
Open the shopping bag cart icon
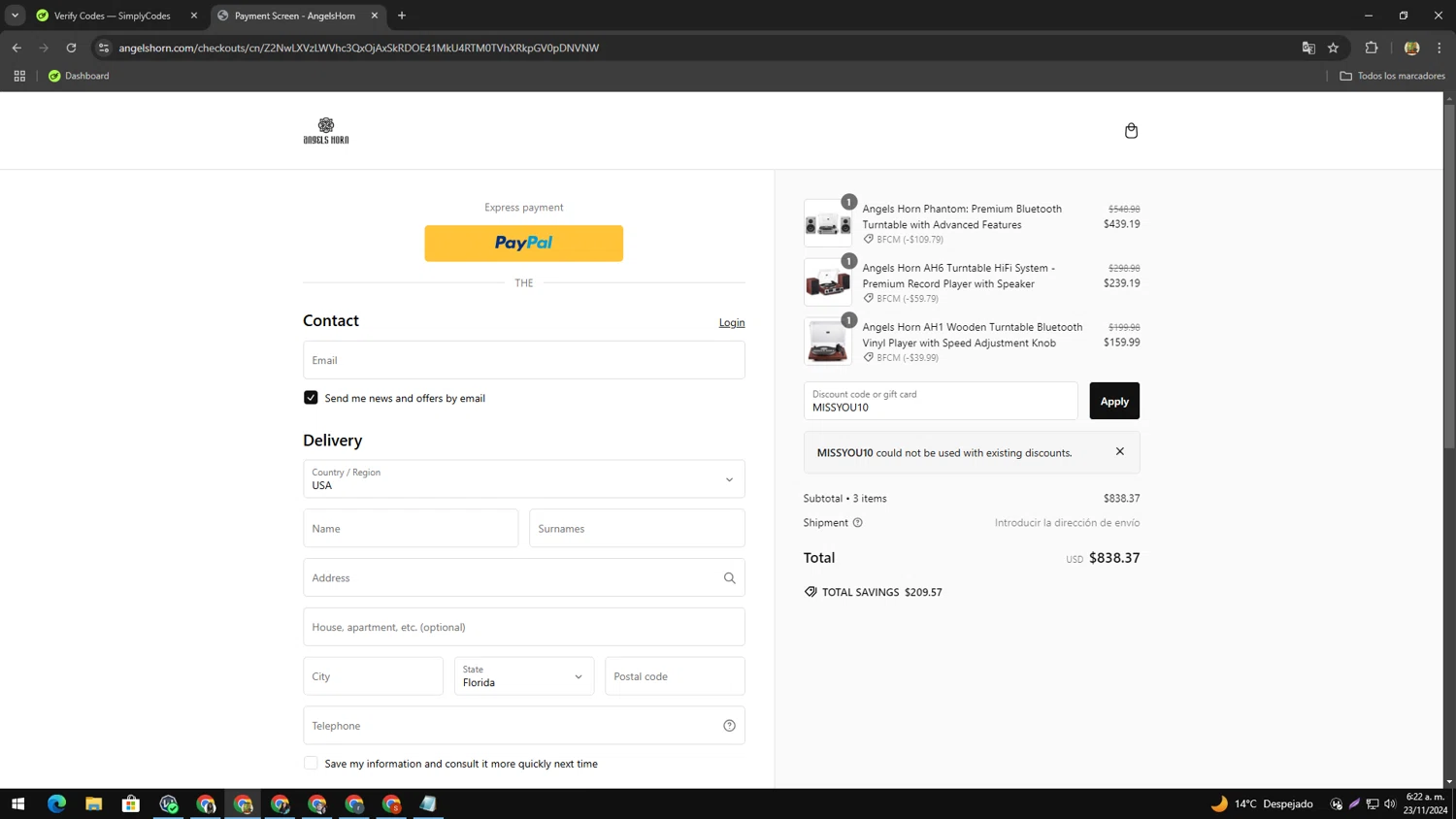coord(1131,131)
